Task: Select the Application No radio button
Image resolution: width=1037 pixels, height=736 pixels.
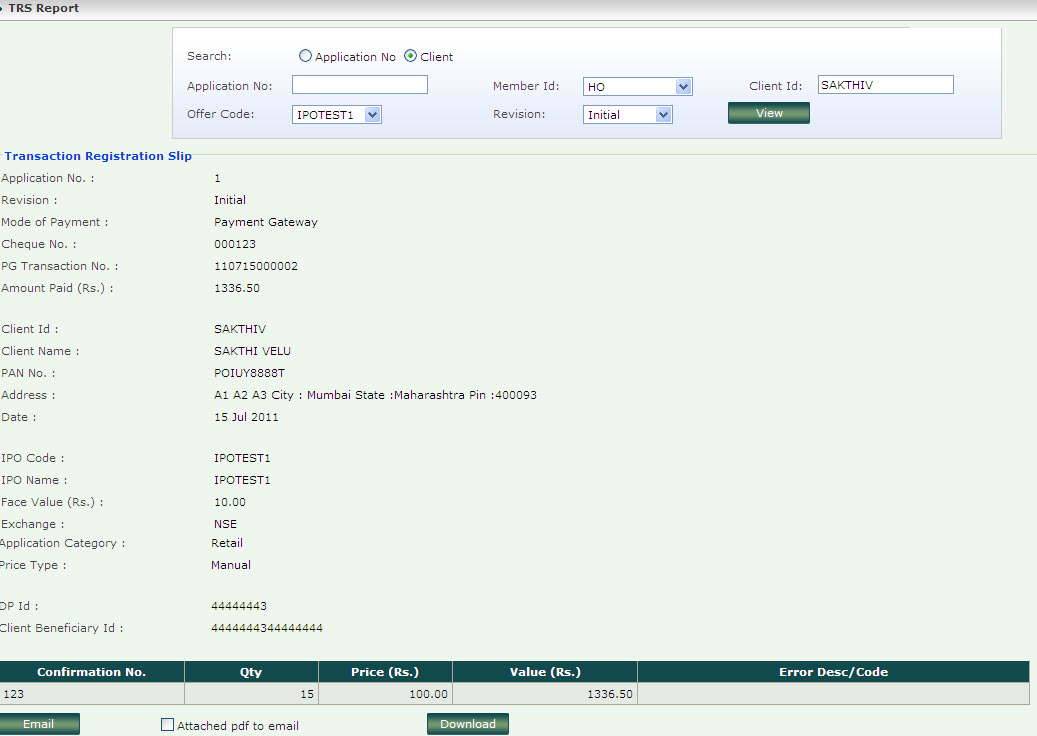Action: point(306,57)
